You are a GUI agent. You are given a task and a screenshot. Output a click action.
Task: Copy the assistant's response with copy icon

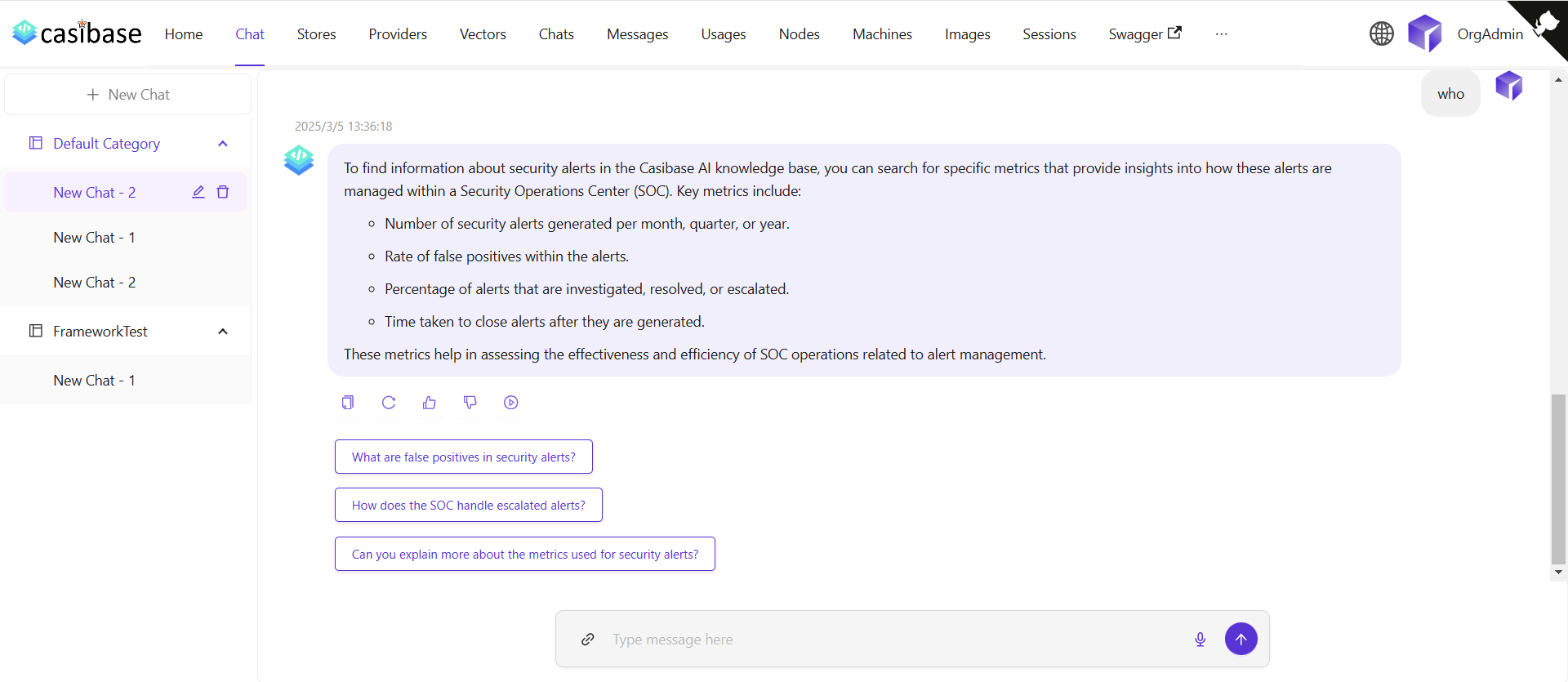(x=348, y=403)
